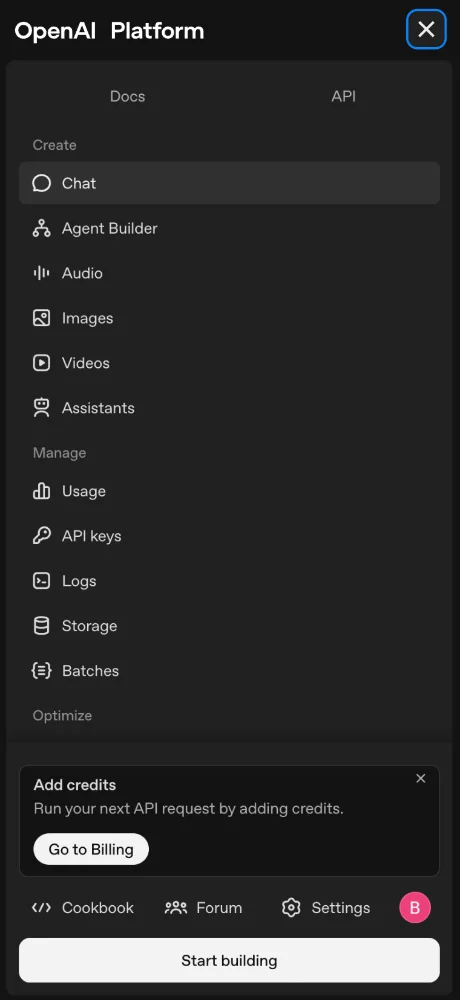Open Assistants using the robot icon

(41, 408)
